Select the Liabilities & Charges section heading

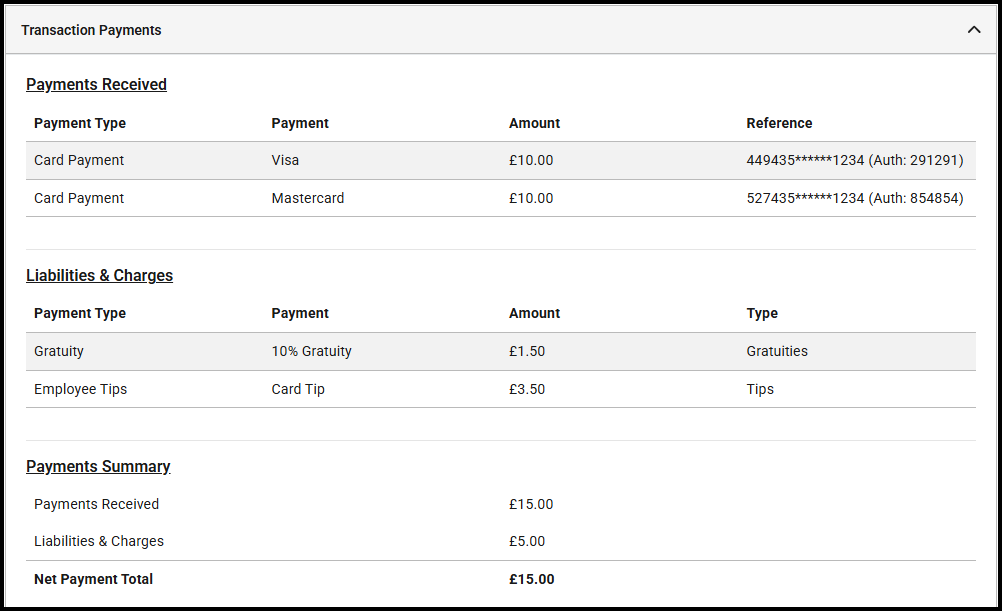(100, 275)
